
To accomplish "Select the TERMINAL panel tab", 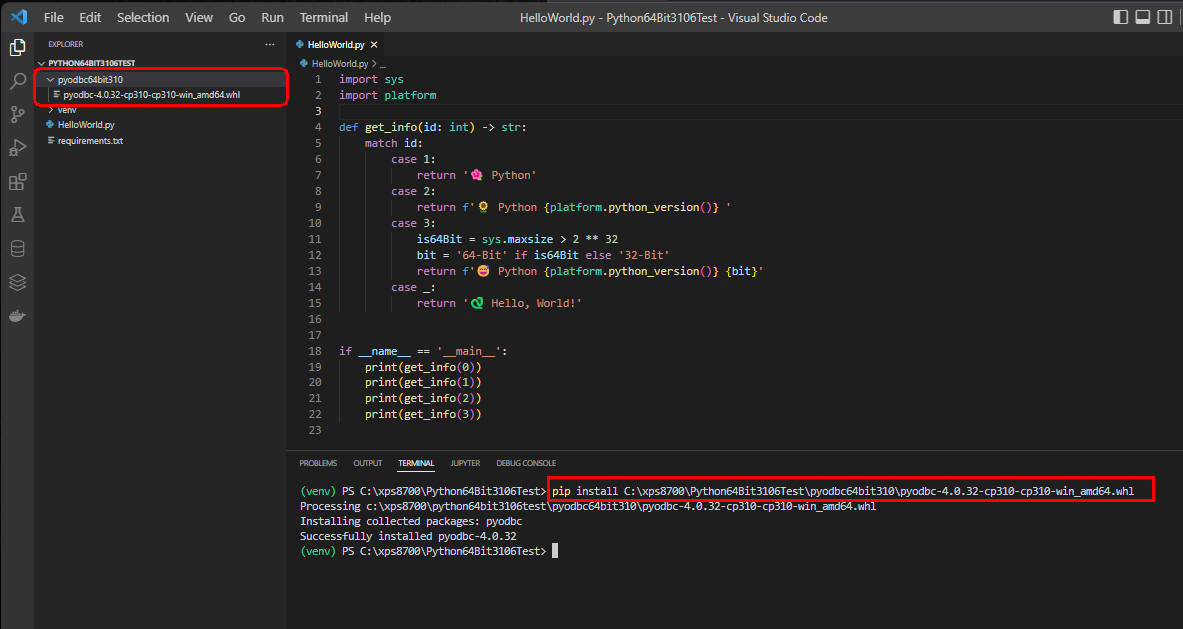I will tap(416, 463).
